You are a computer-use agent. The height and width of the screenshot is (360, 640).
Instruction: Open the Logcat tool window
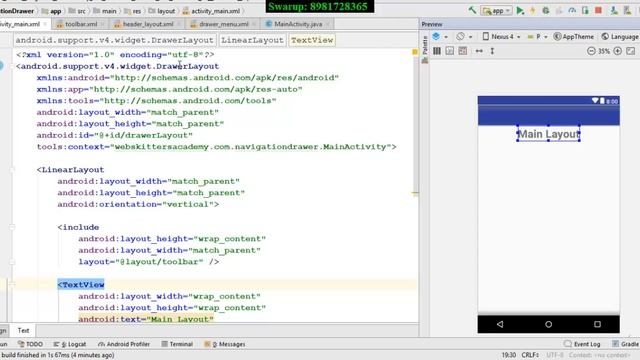[x=70, y=344]
